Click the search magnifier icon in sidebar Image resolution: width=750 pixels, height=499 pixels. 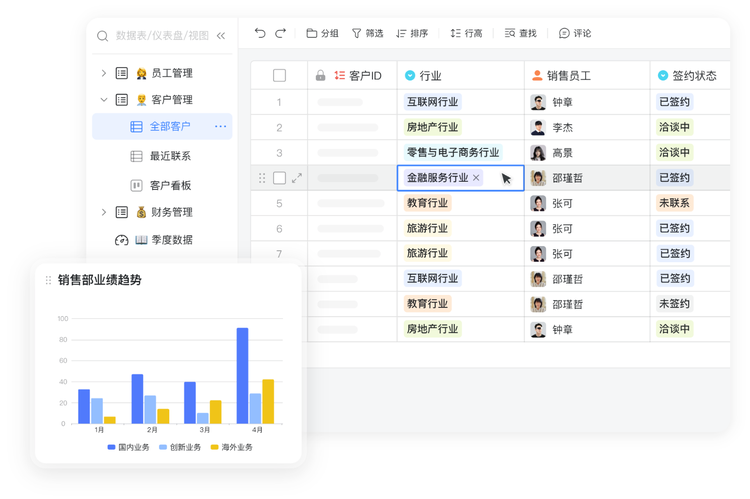click(102, 36)
